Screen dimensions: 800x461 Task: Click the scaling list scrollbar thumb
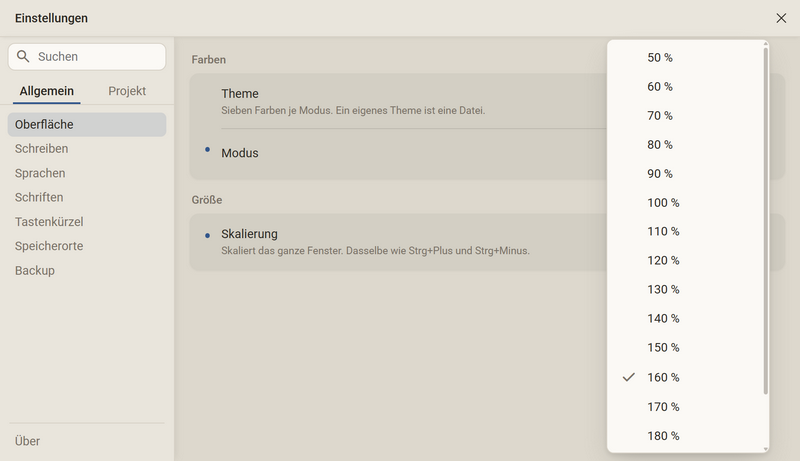765,220
